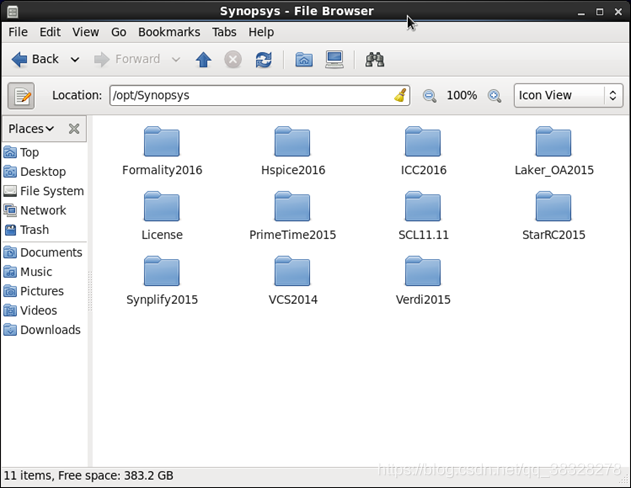Open the Forward history dropdown arrow
The image size is (631, 488).
pos(176,60)
